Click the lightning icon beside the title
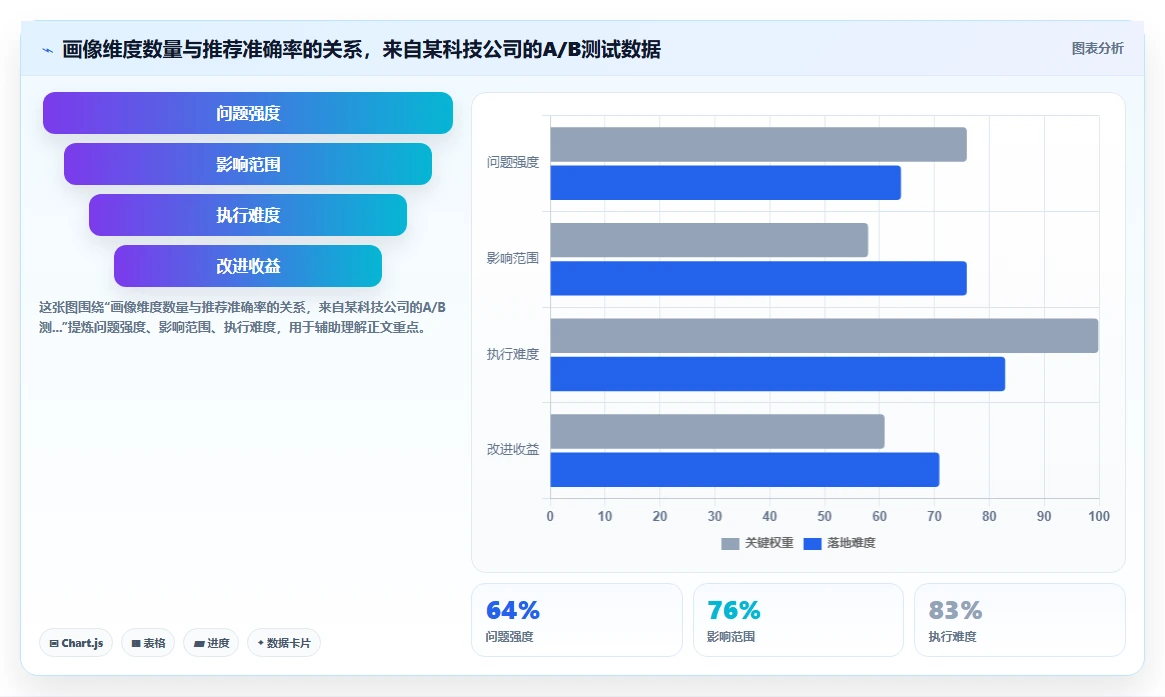1165x697 pixels. [48, 51]
